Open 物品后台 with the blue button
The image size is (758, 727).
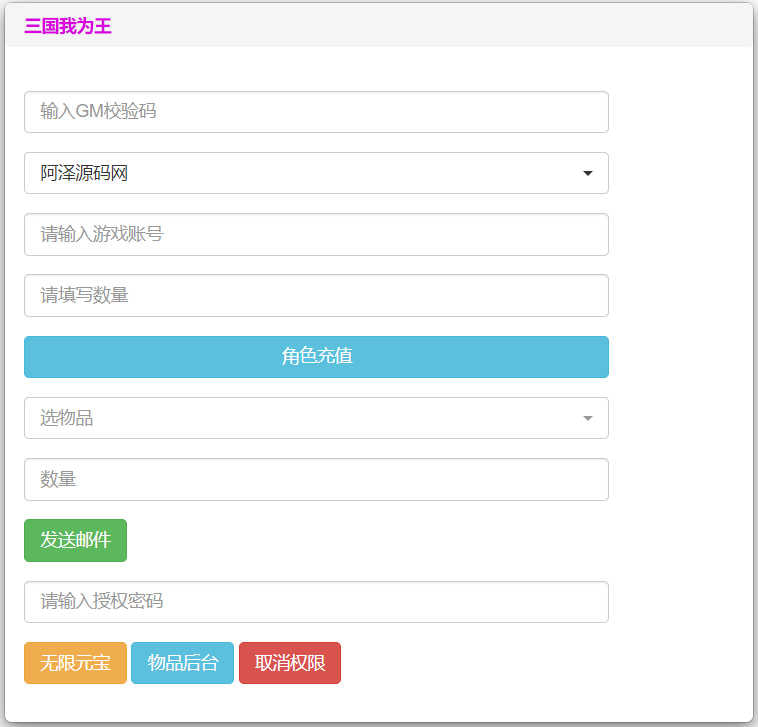182,663
